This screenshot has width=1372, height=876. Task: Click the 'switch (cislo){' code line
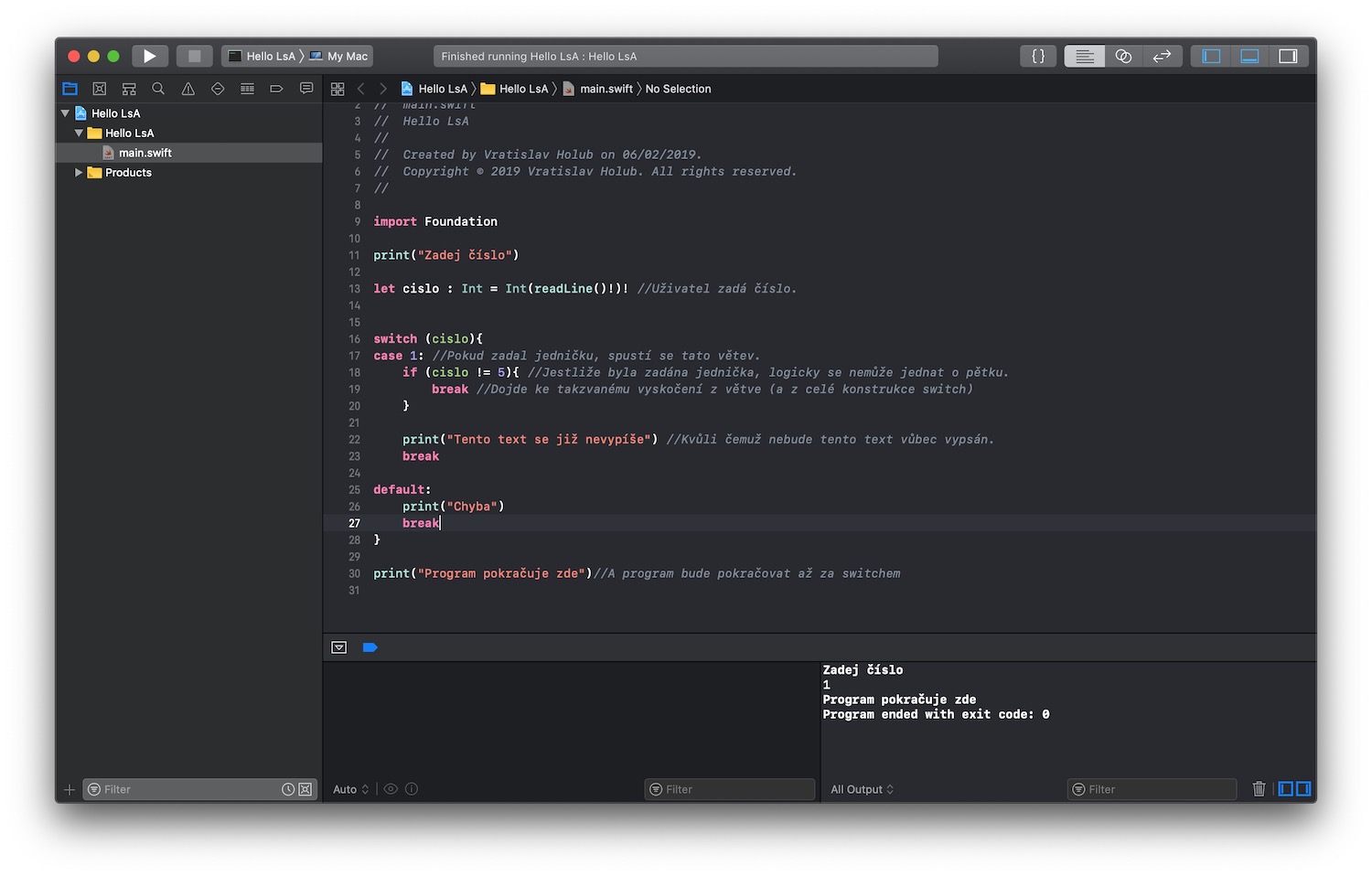click(x=428, y=339)
